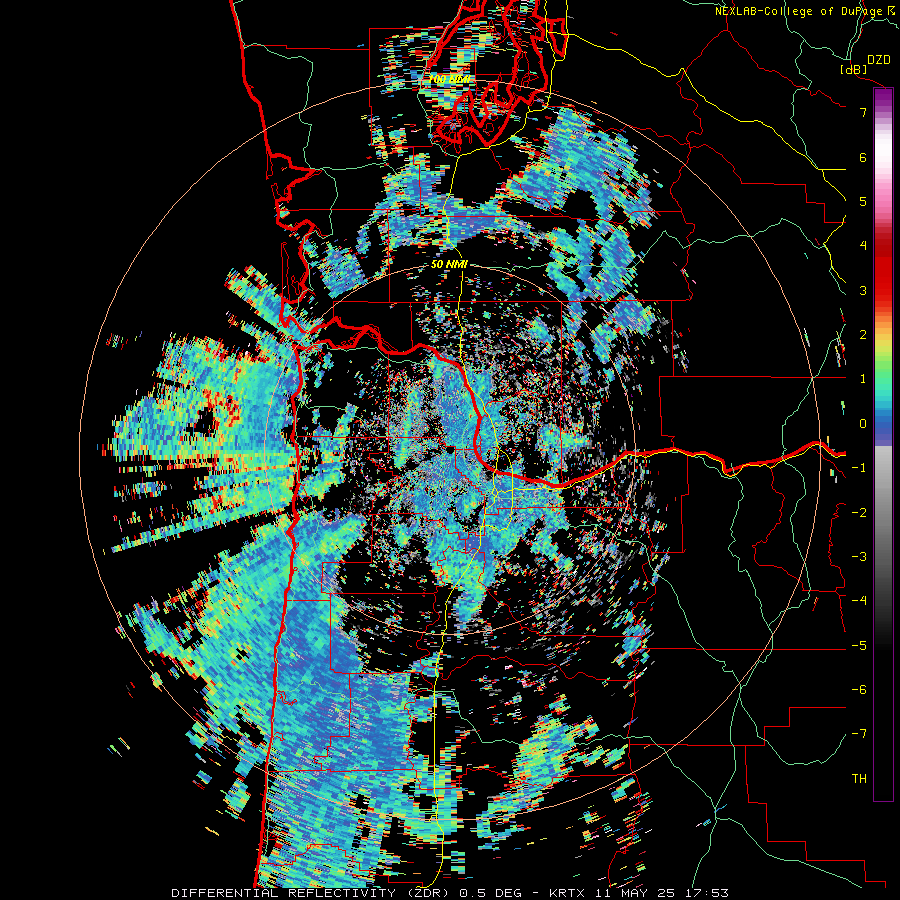Viewport: 900px width, 900px height.
Task: Click the 0 value on the color scale
Action: pyautogui.click(x=863, y=424)
